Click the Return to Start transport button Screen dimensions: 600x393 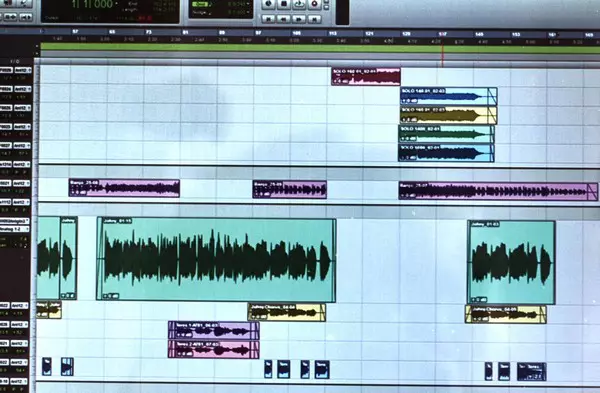pos(269,18)
